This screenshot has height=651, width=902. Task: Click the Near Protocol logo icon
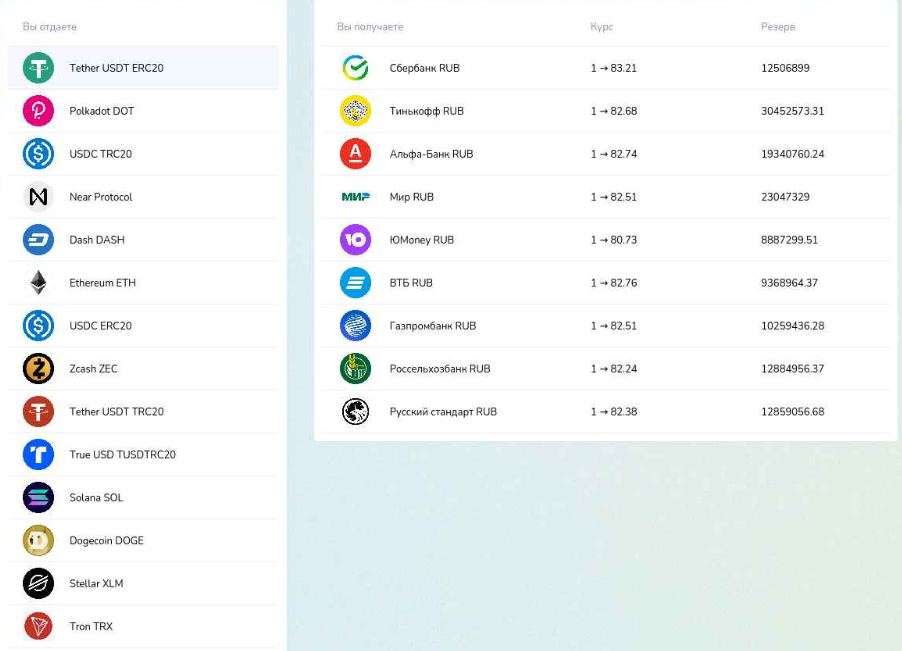point(39,197)
